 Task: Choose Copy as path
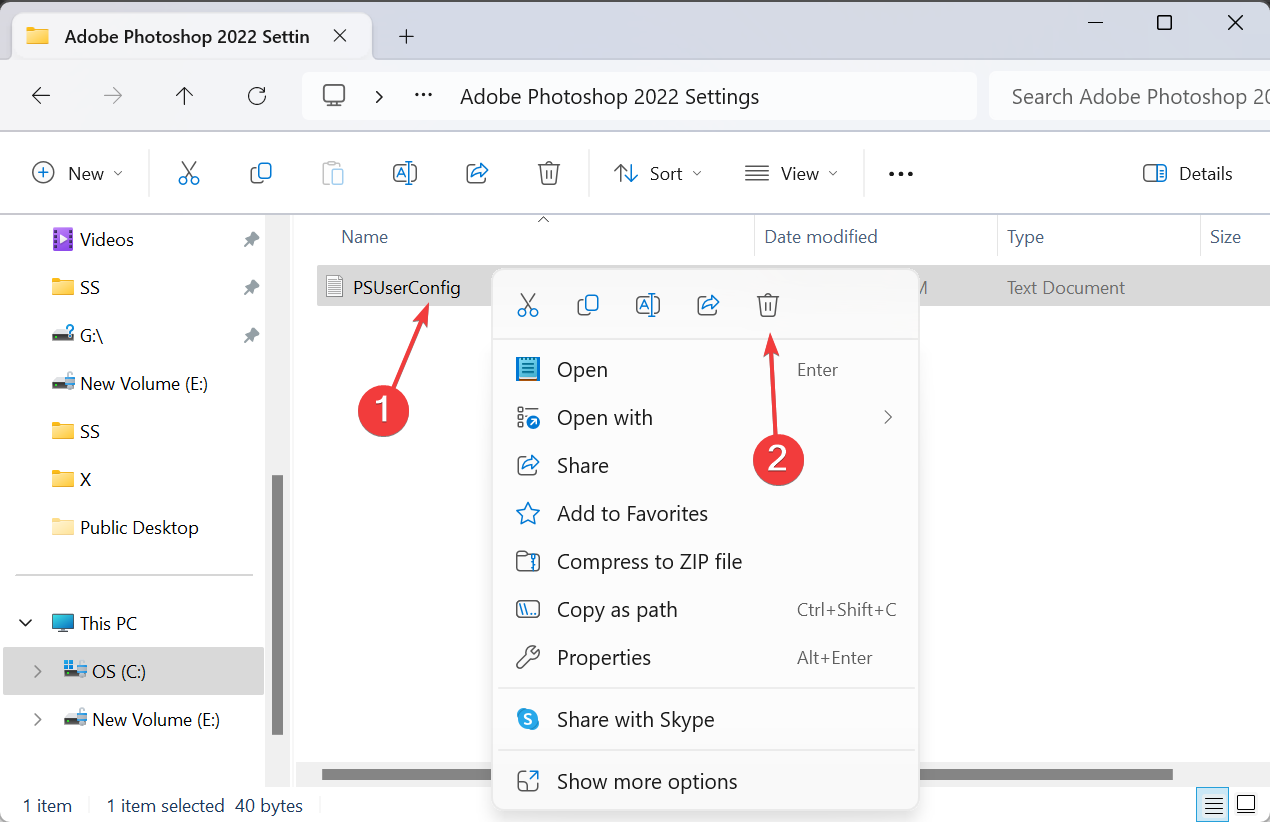pyautogui.click(x=706, y=610)
